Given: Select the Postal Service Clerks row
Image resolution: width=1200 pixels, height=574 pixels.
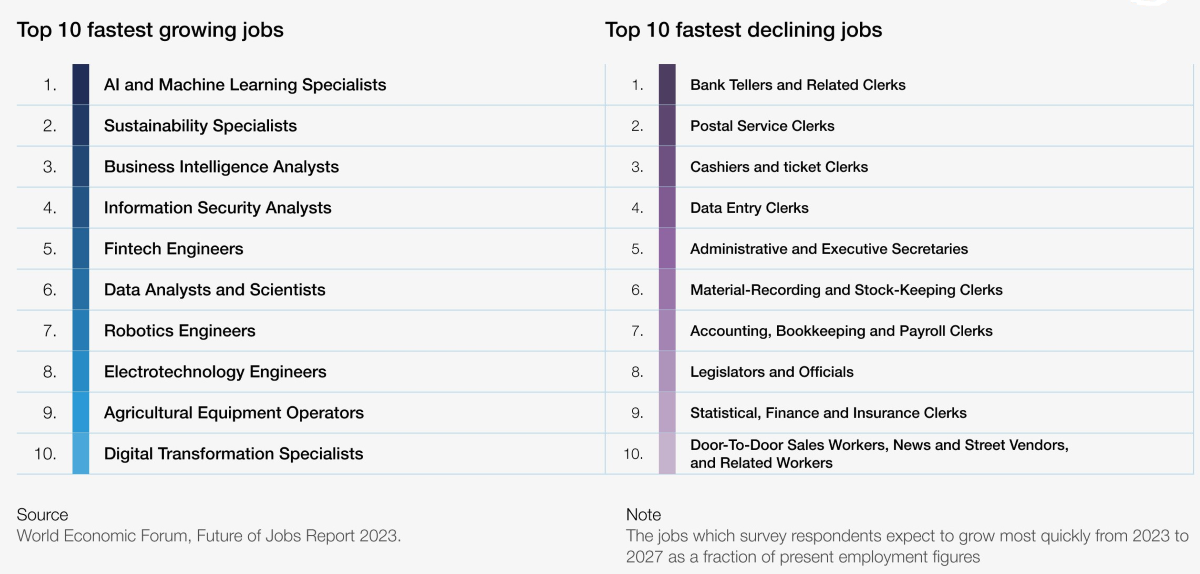Looking at the screenshot, I should pos(762,126).
